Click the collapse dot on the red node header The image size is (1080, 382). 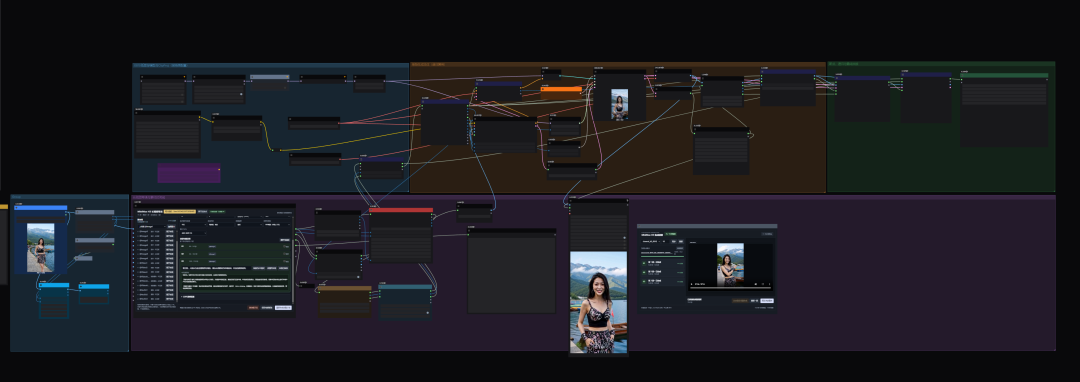point(372,209)
